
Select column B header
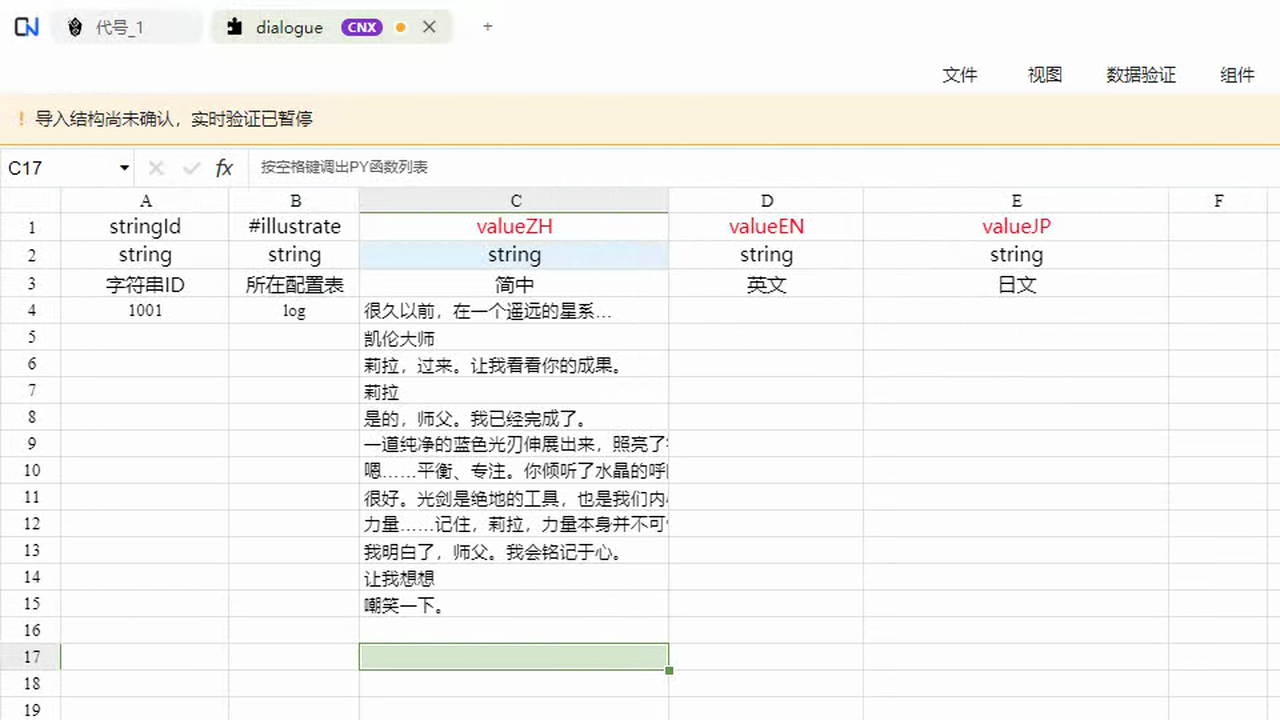pyautogui.click(x=294, y=201)
